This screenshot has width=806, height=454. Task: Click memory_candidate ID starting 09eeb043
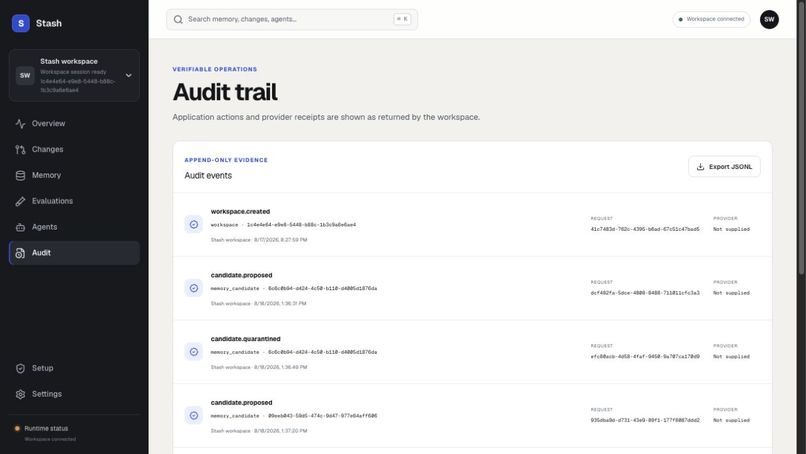coord(322,416)
